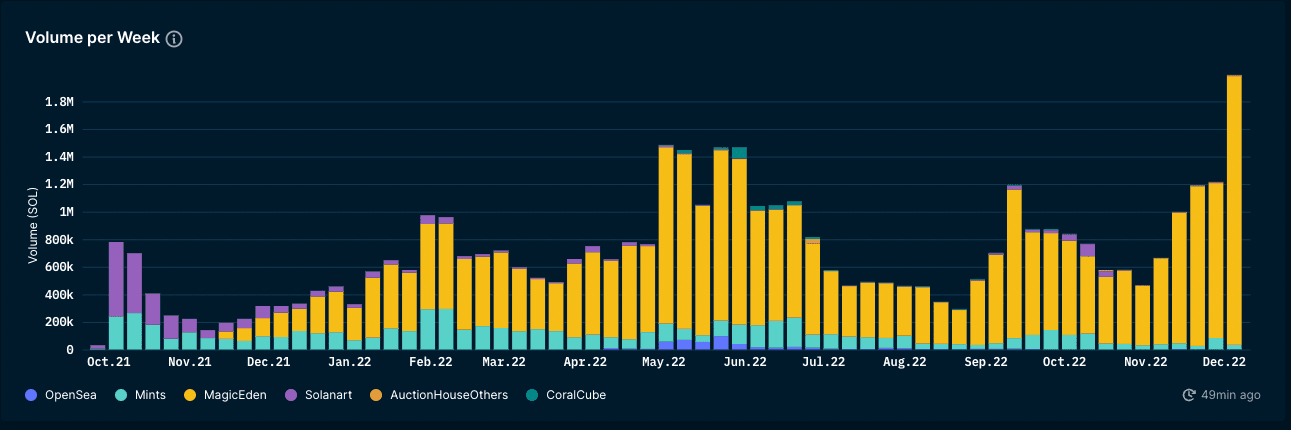Hide OpenSea series using its legend label
1291x430 pixels.
(x=70, y=395)
